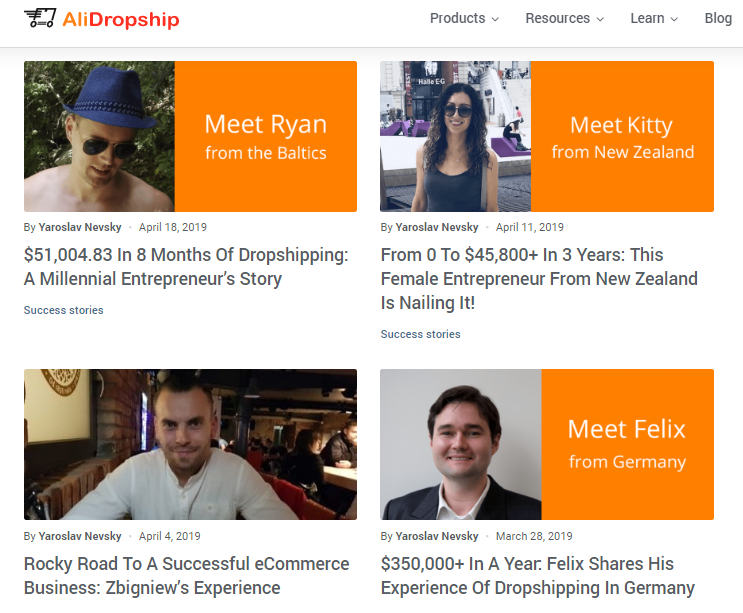Click Yaroslav Nevsky author on March 28 post
Image resolution: width=743 pixels, height=613 pixels.
point(437,536)
